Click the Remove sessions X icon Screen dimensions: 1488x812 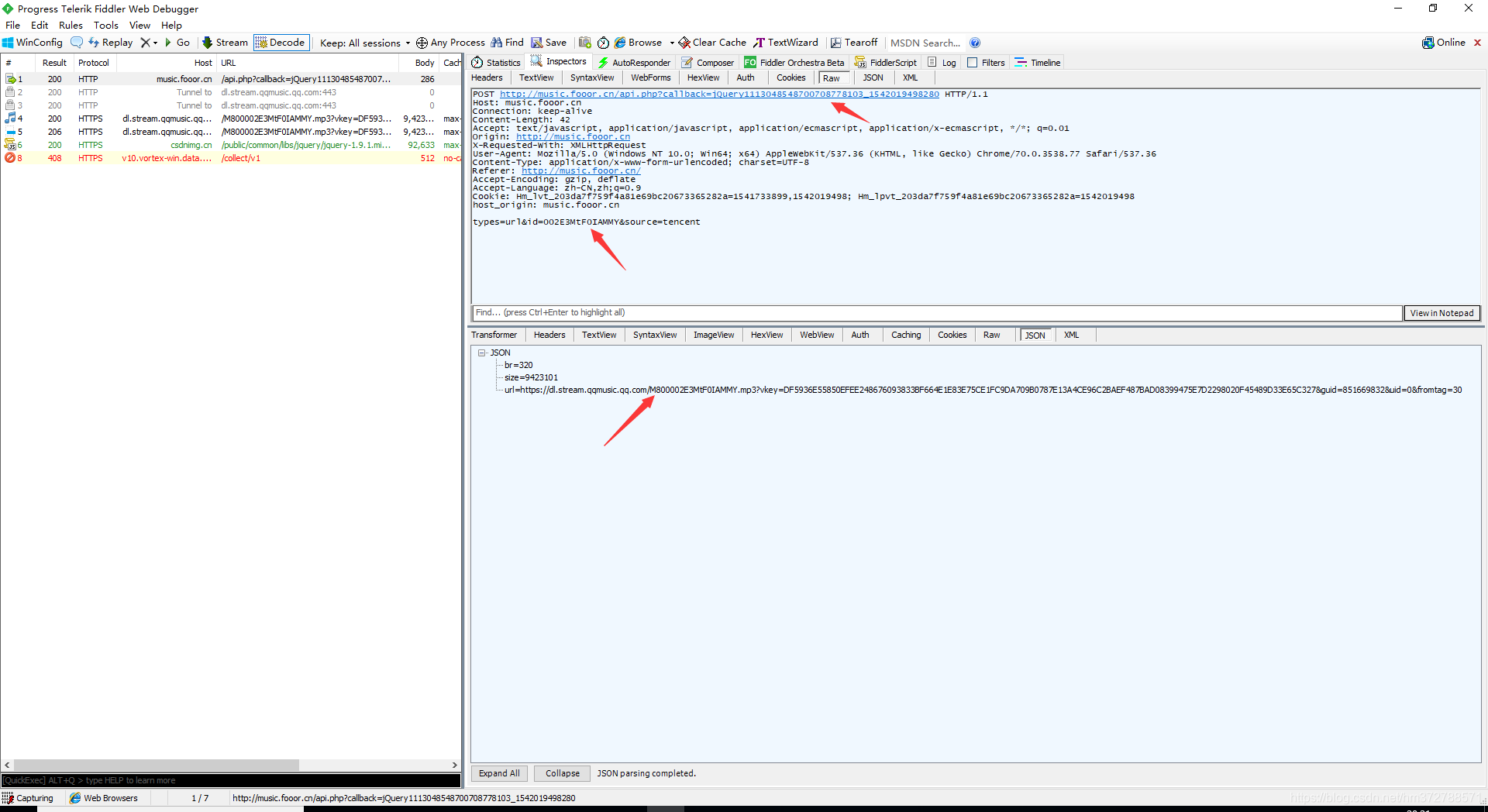tap(145, 43)
